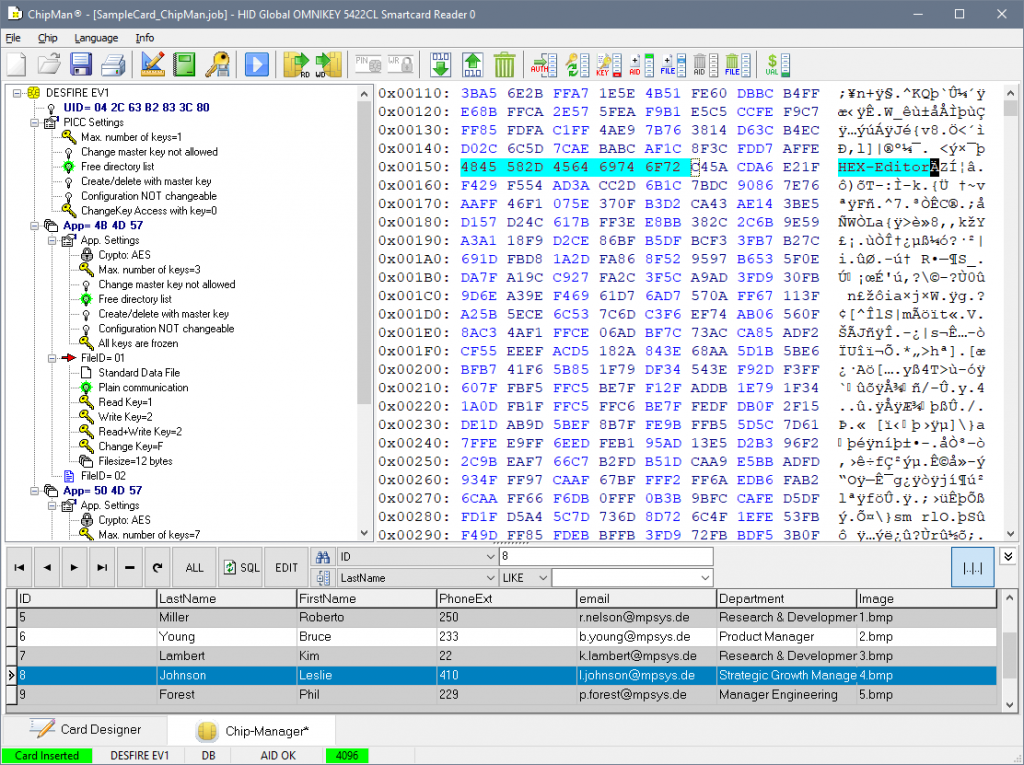Open the LastName field dropdown
Viewport: 1024px width, 765px height.
490,578
